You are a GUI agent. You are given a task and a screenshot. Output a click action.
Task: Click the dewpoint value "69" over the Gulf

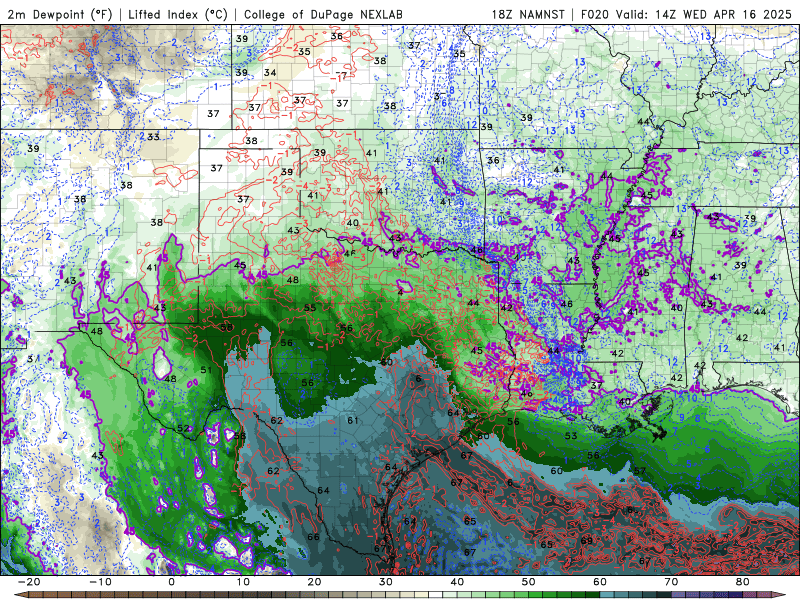point(587,541)
